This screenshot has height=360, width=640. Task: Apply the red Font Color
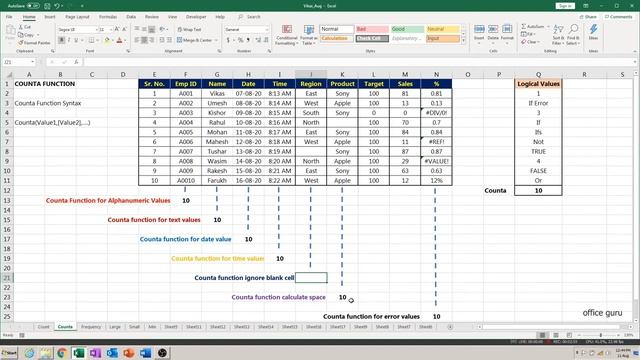120,40
